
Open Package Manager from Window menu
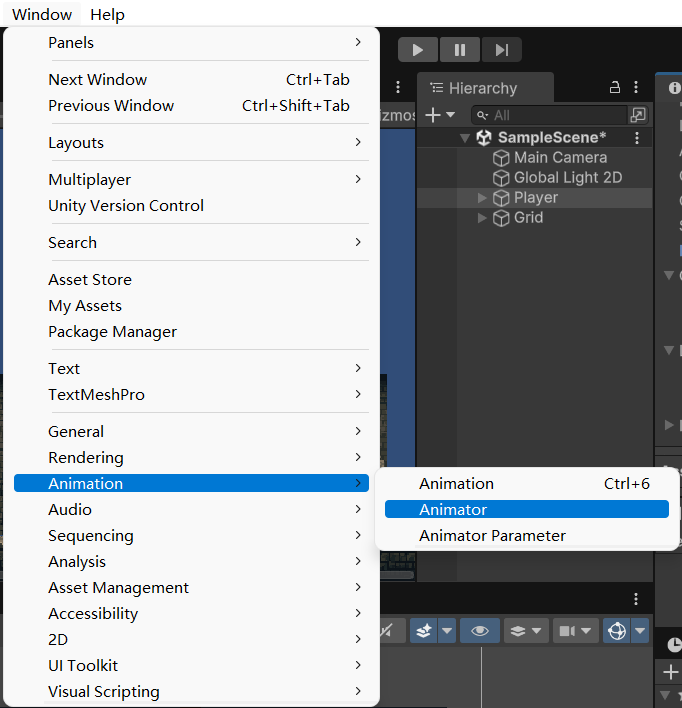pos(192,332)
